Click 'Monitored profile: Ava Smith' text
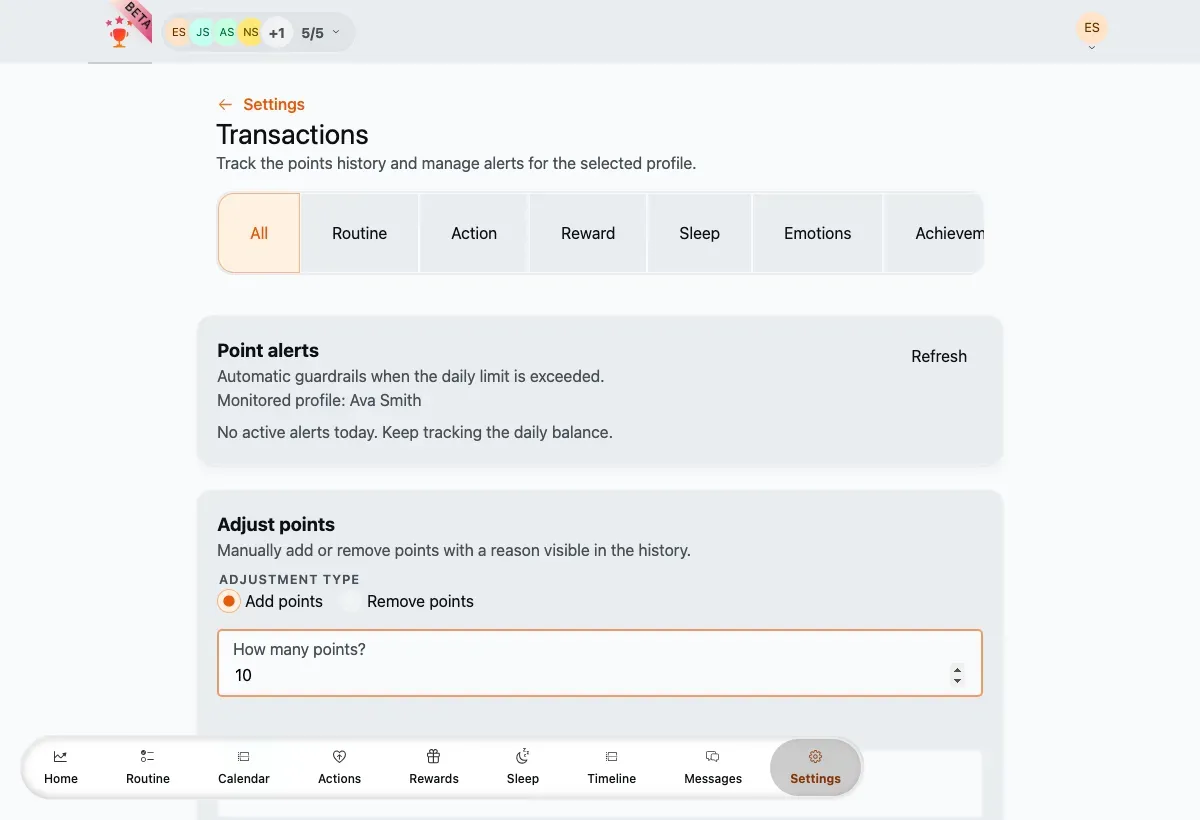1200x820 pixels. (319, 400)
